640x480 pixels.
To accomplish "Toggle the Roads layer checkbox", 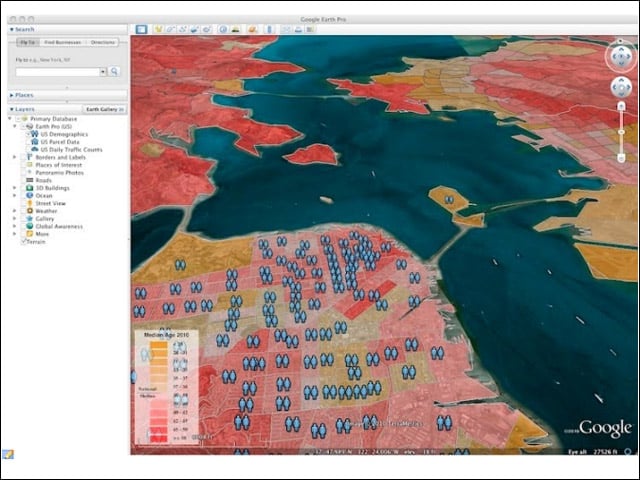I will pos(23,180).
